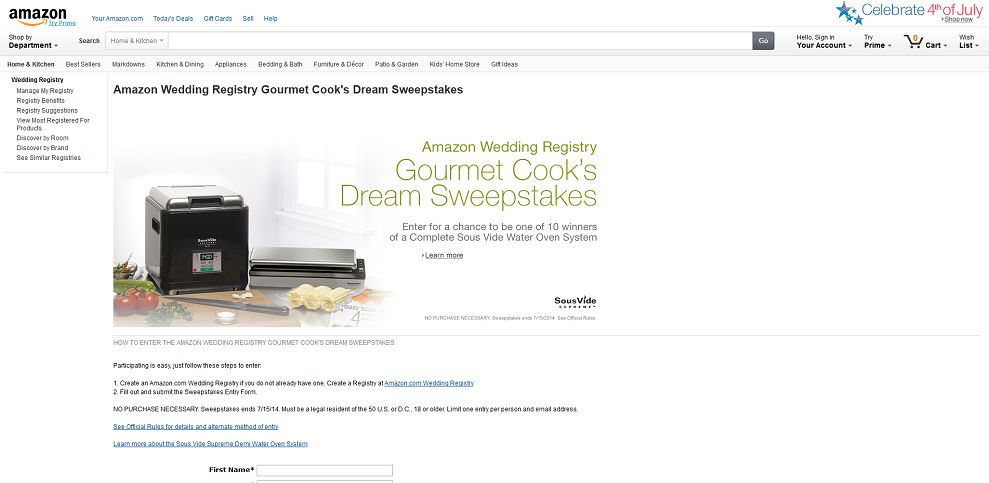Open the Kitchen & Dining menu item

(180, 64)
